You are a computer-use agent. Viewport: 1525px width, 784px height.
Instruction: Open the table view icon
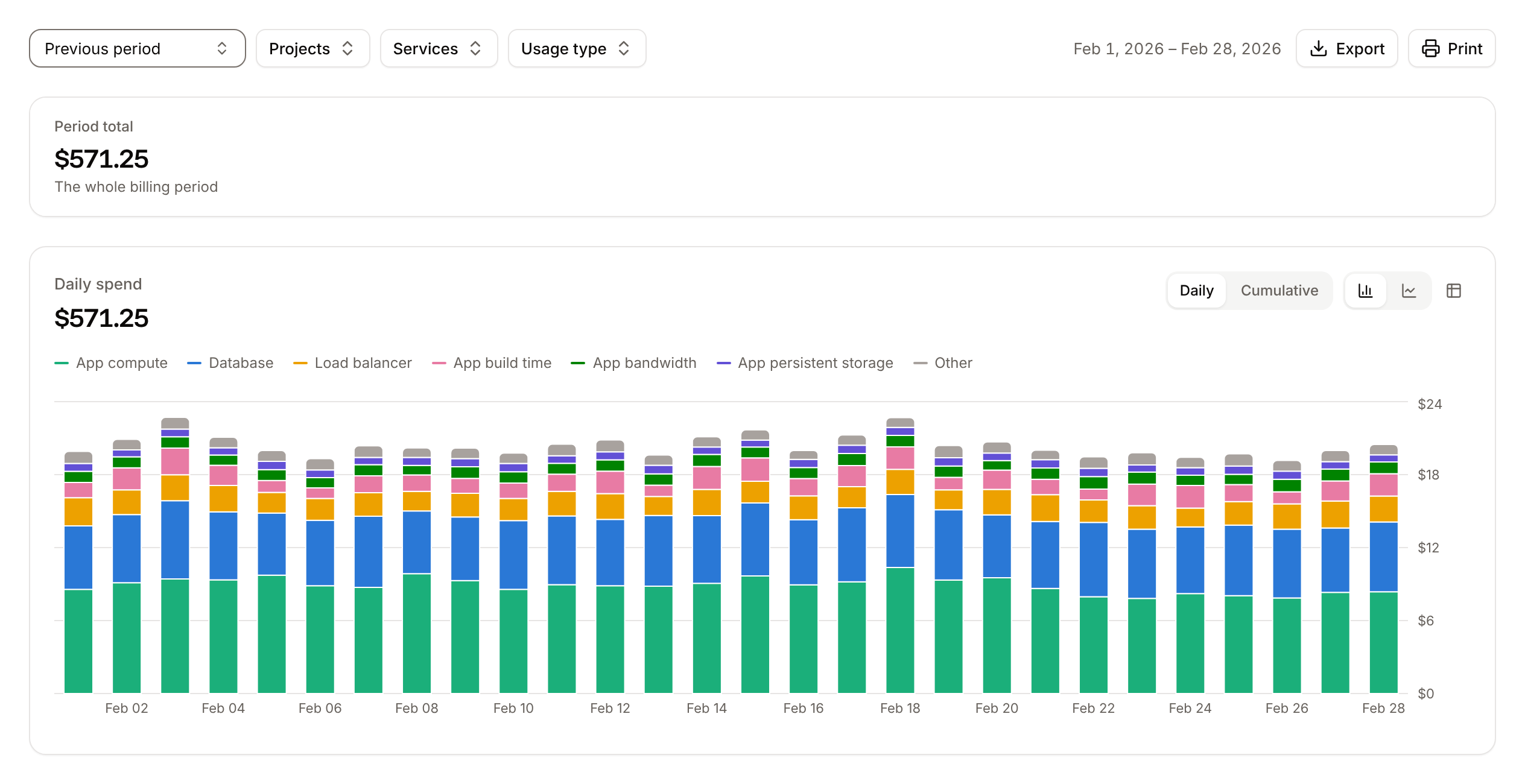(x=1454, y=291)
